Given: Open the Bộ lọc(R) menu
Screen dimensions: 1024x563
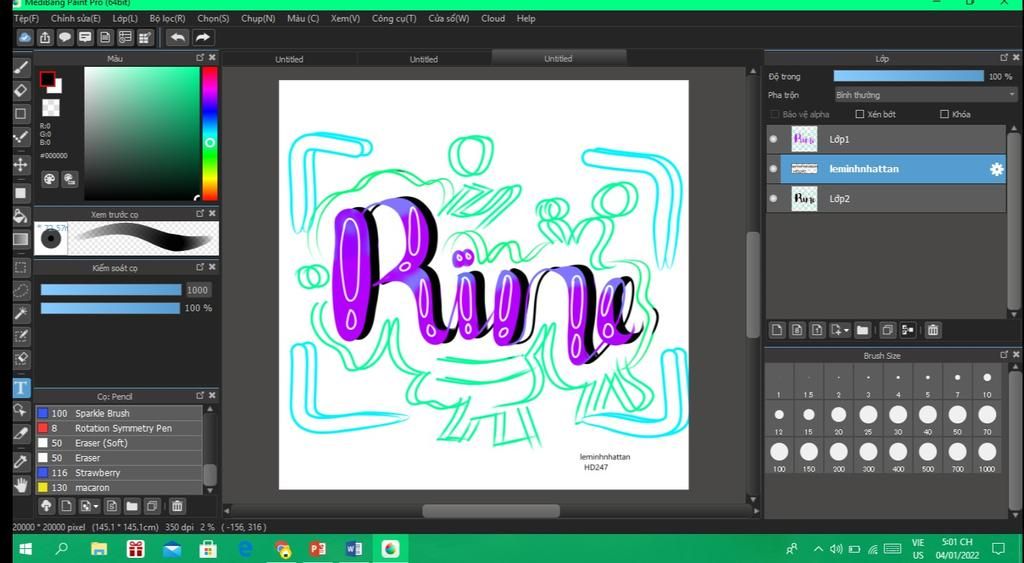Looking at the screenshot, I should pyautogui.click(x=167, y=18).
